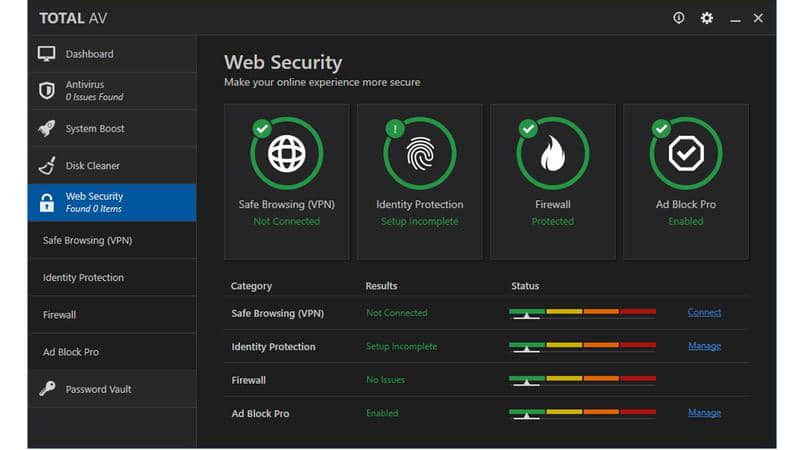Click the Web Security page heading
Image resolution: width=800 pixels, height=450 pixels.
(x=283, y=62)
